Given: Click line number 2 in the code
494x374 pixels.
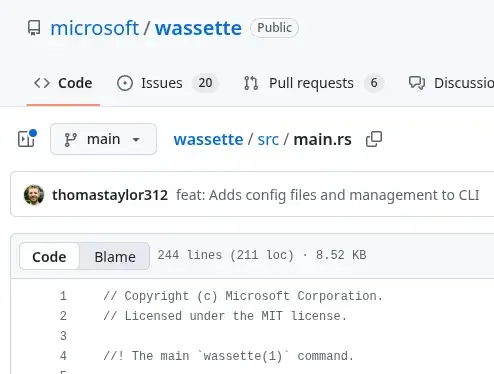Looking at the screenshot, I should click(63, 316).
